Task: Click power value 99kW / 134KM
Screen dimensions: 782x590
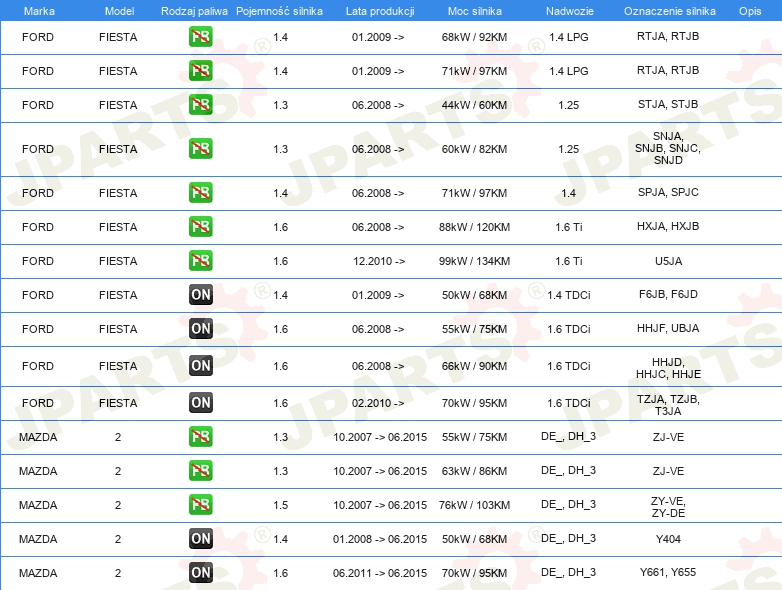Action: 474,261
